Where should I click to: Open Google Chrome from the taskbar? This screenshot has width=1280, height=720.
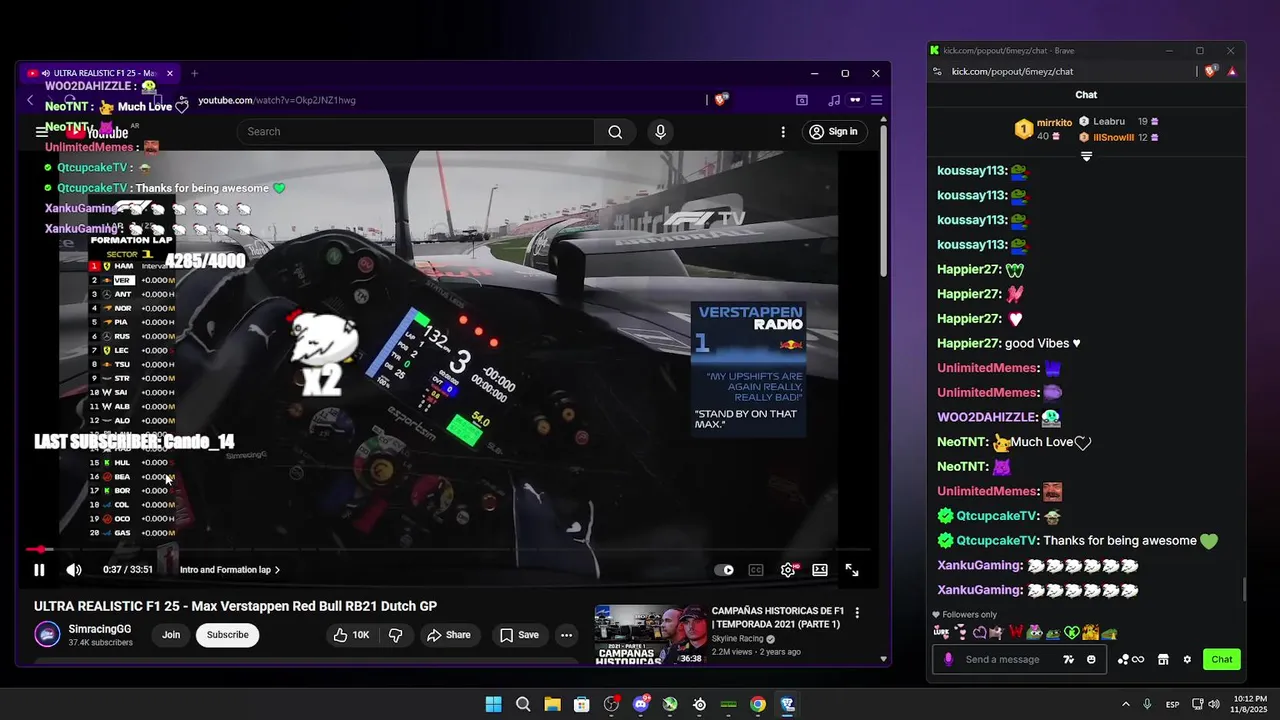[x=758, y=704]
